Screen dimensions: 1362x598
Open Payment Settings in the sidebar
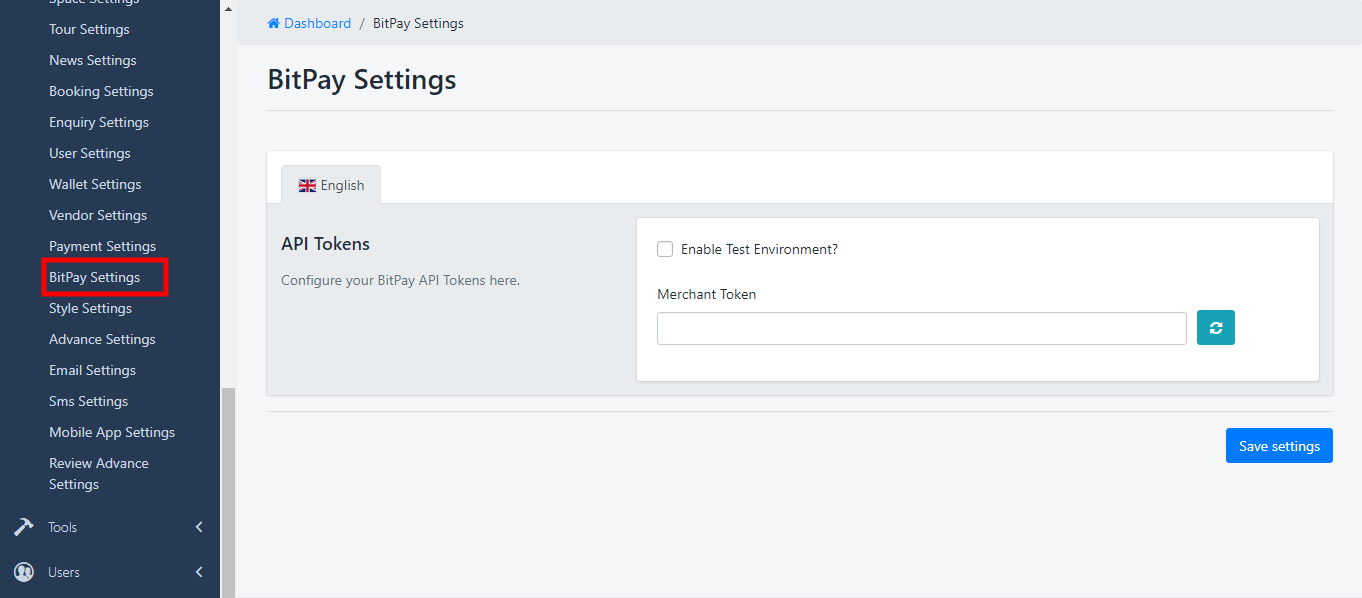(x=102, y=245)
